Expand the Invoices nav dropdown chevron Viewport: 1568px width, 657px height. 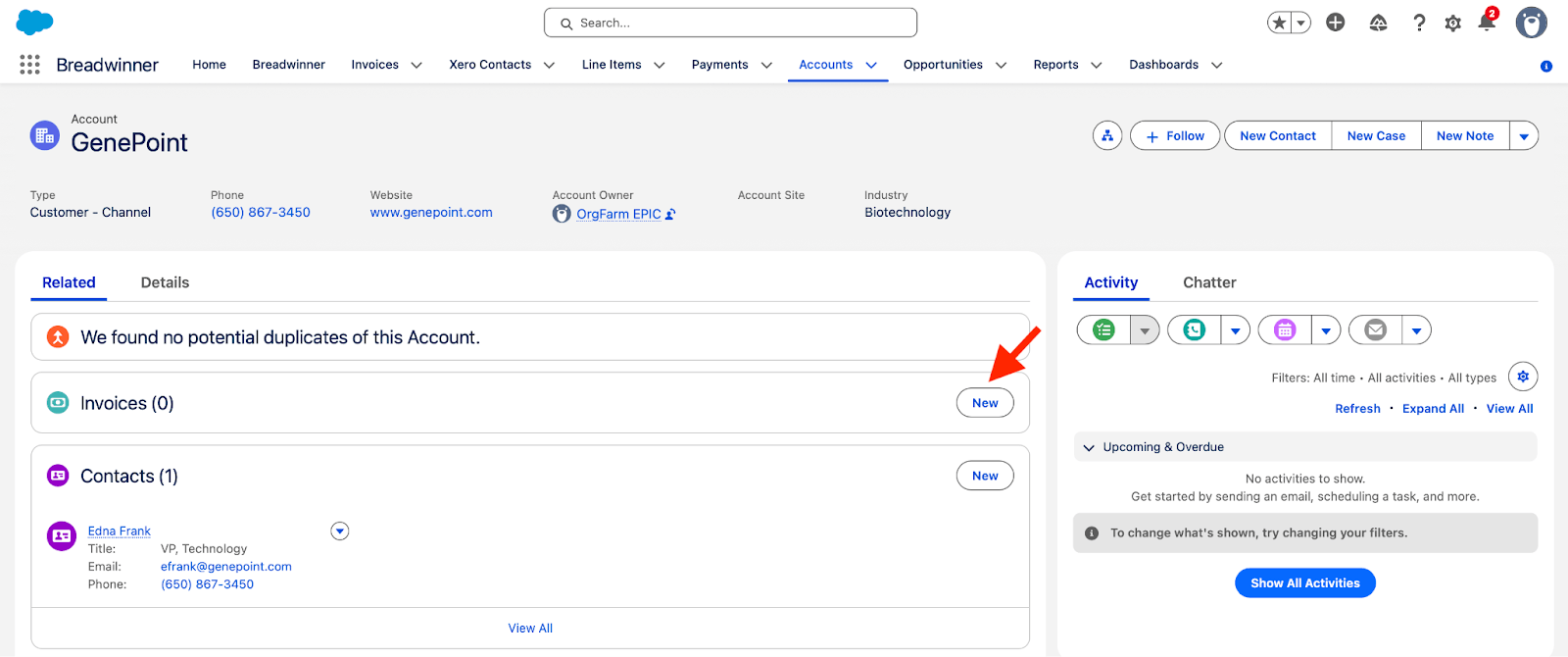[x=416, y=65]
